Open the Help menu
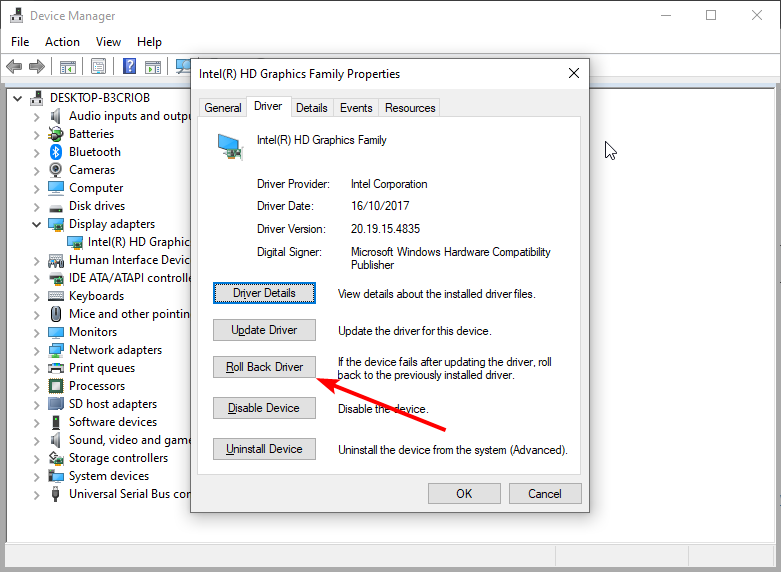This screenshot has width=781, height=572. 149,42
